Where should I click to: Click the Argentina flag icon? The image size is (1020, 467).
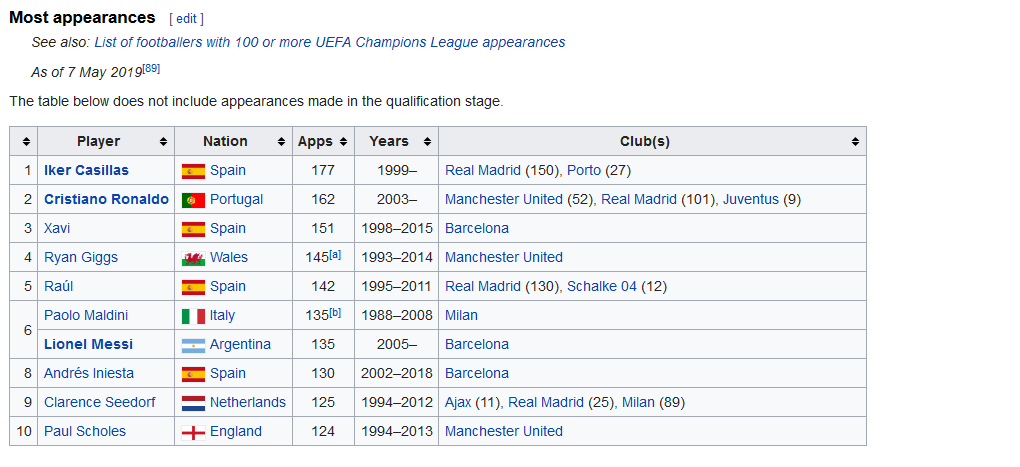[193, 345]
